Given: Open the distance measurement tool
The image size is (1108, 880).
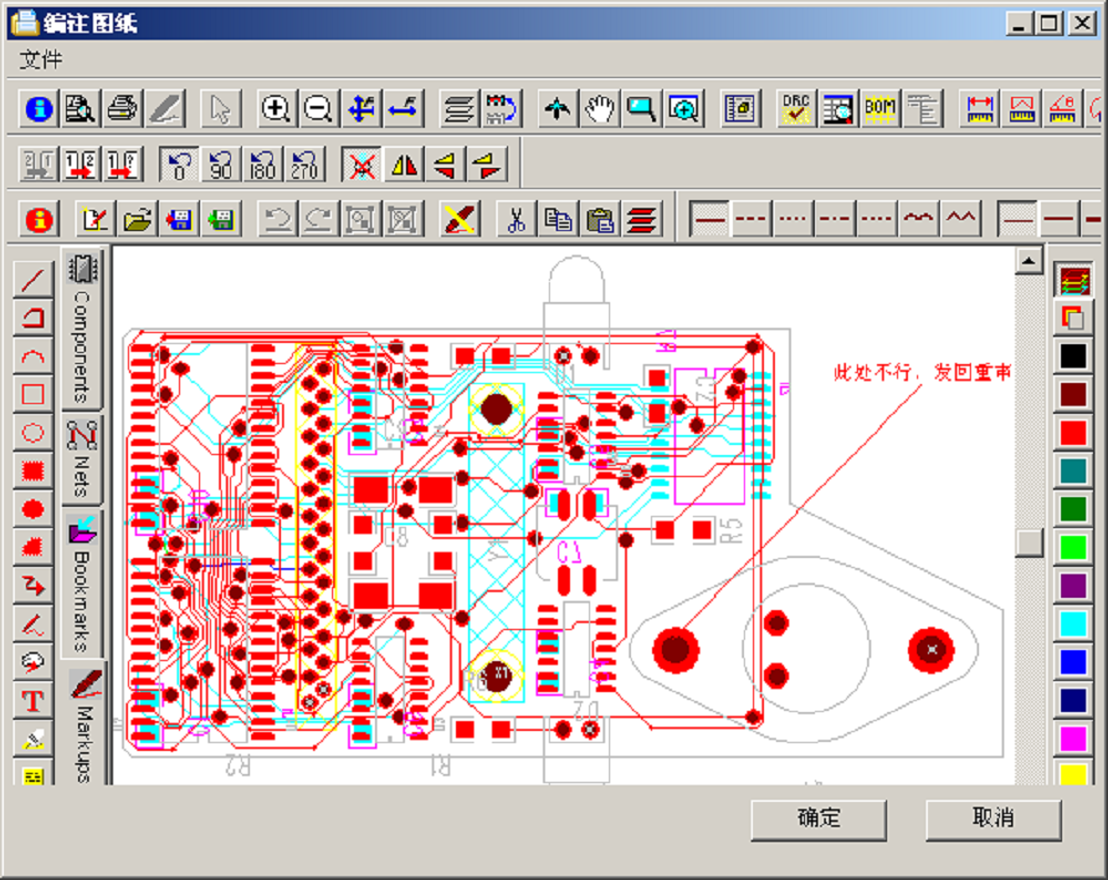Looking at the screenshot, I should 980,110.
